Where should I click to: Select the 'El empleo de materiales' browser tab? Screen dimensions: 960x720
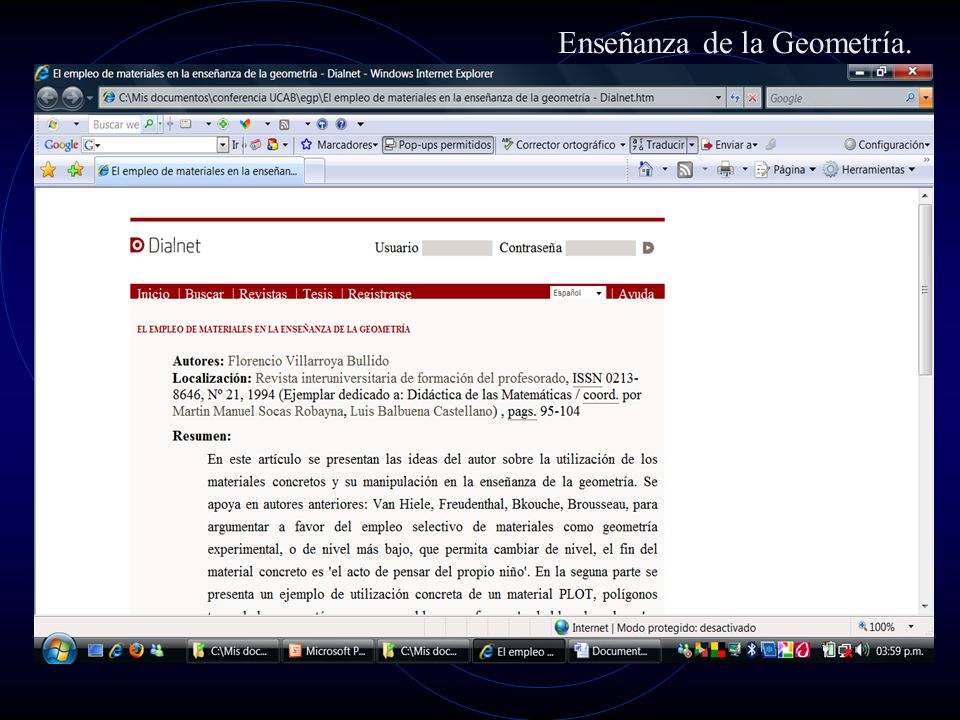point(199,171)
